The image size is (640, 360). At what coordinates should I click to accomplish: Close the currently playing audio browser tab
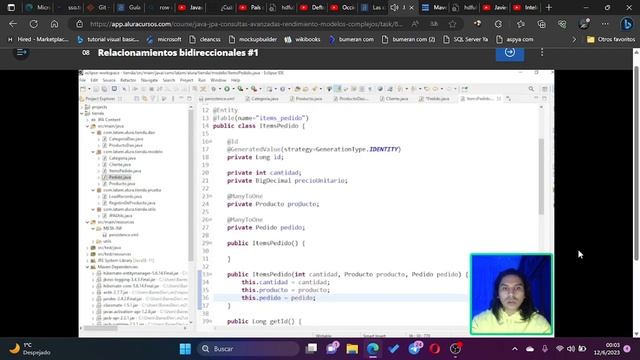(411, 8)
